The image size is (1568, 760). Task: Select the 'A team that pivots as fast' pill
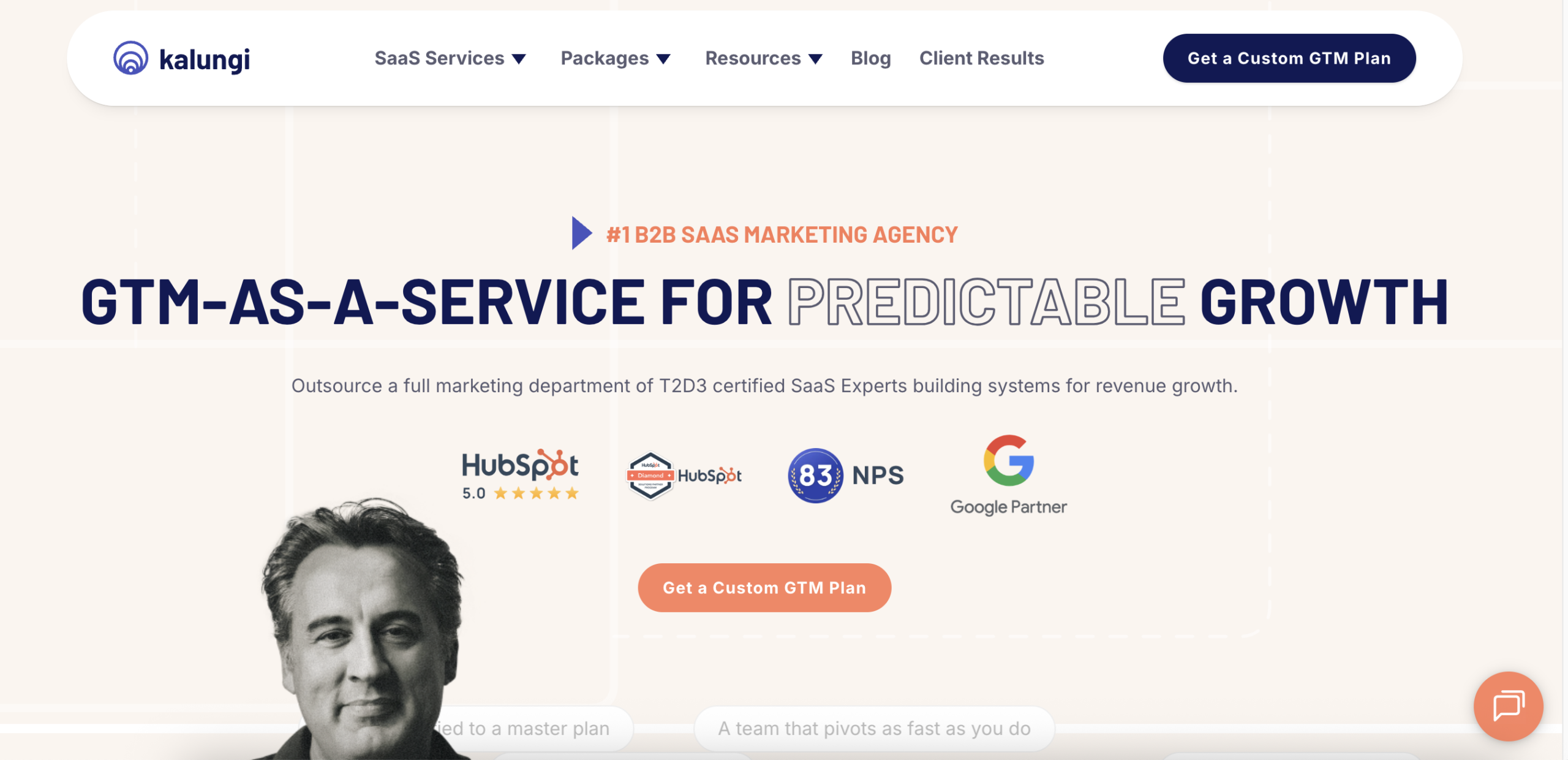[874, 728]
